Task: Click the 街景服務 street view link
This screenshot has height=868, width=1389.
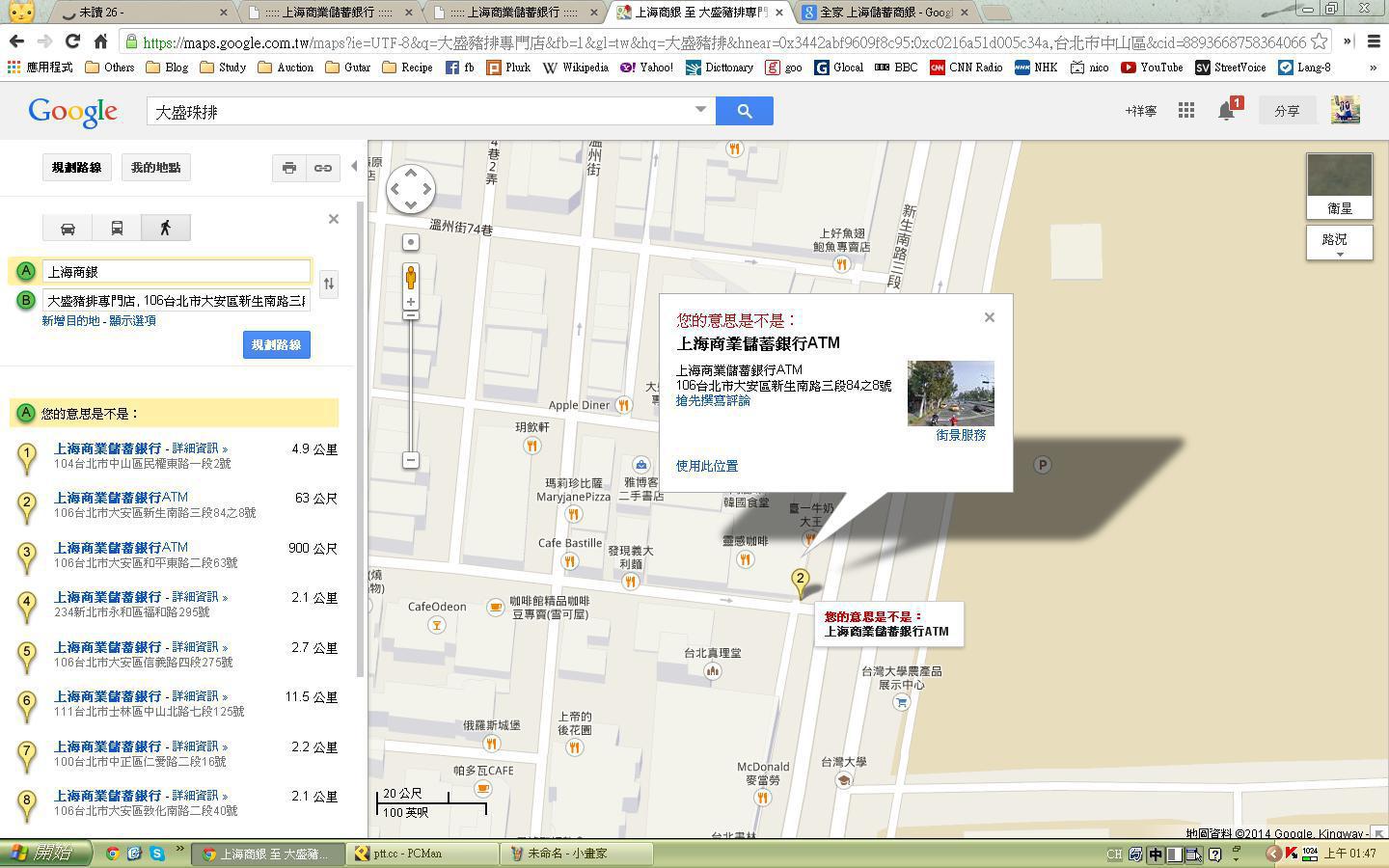Action: (961, 435)
